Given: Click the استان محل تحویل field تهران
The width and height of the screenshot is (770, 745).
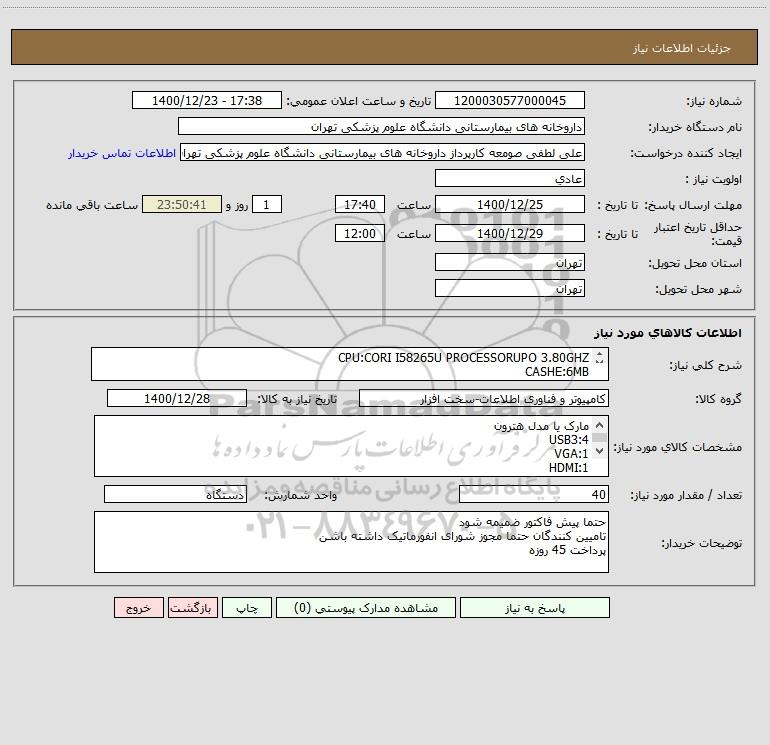Looking at the screenshot, I should [510, 262].
